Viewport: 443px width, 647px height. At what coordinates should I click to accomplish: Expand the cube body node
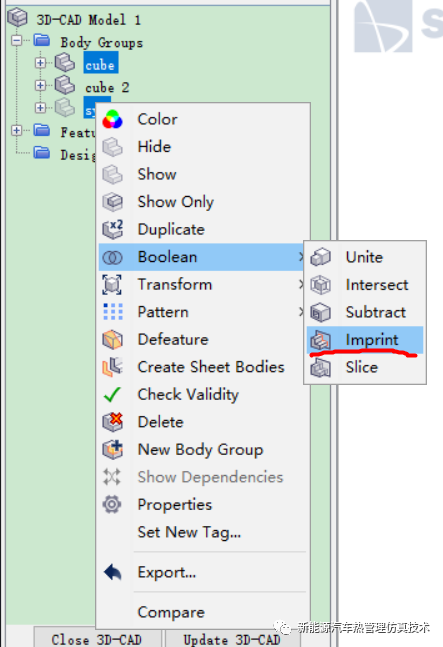click(40, 63)
